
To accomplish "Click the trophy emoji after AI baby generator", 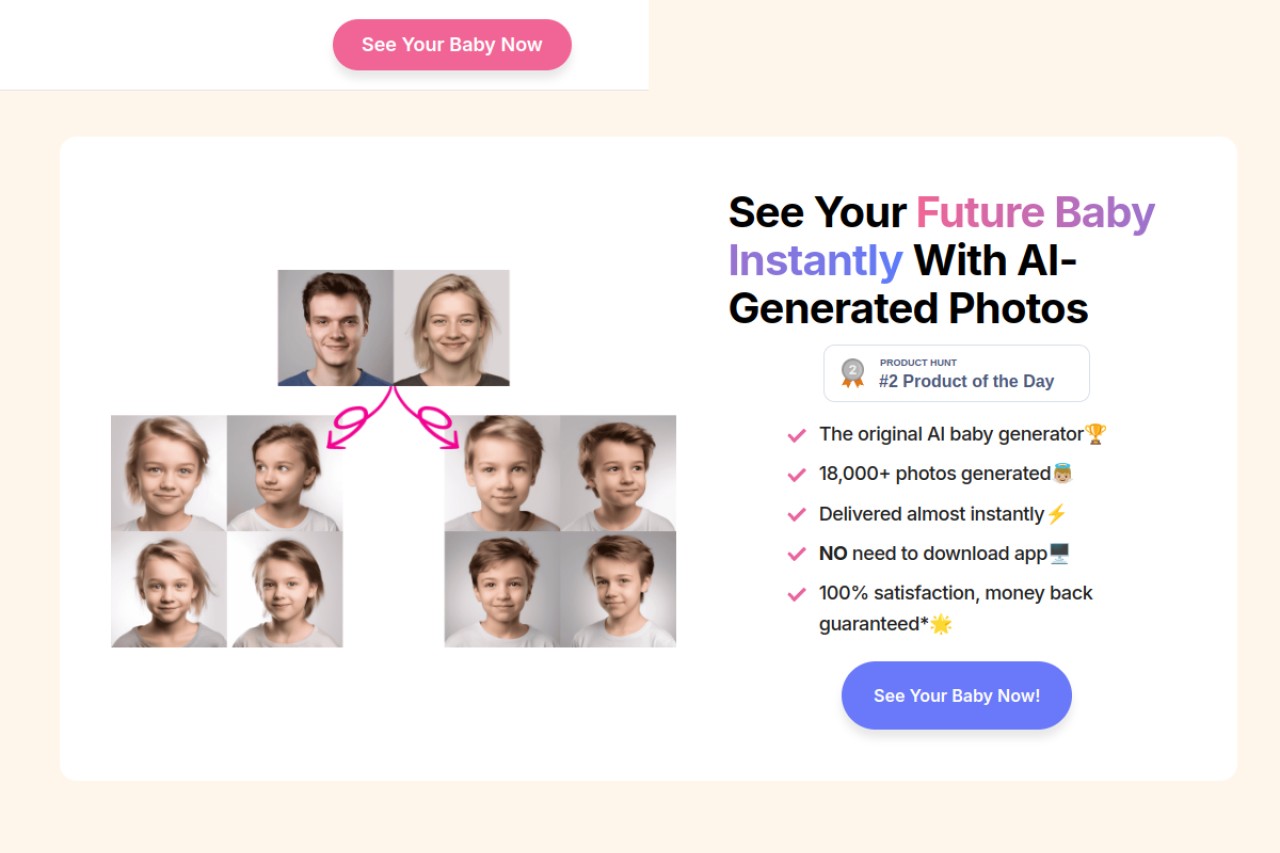I will coord(1096,434).
